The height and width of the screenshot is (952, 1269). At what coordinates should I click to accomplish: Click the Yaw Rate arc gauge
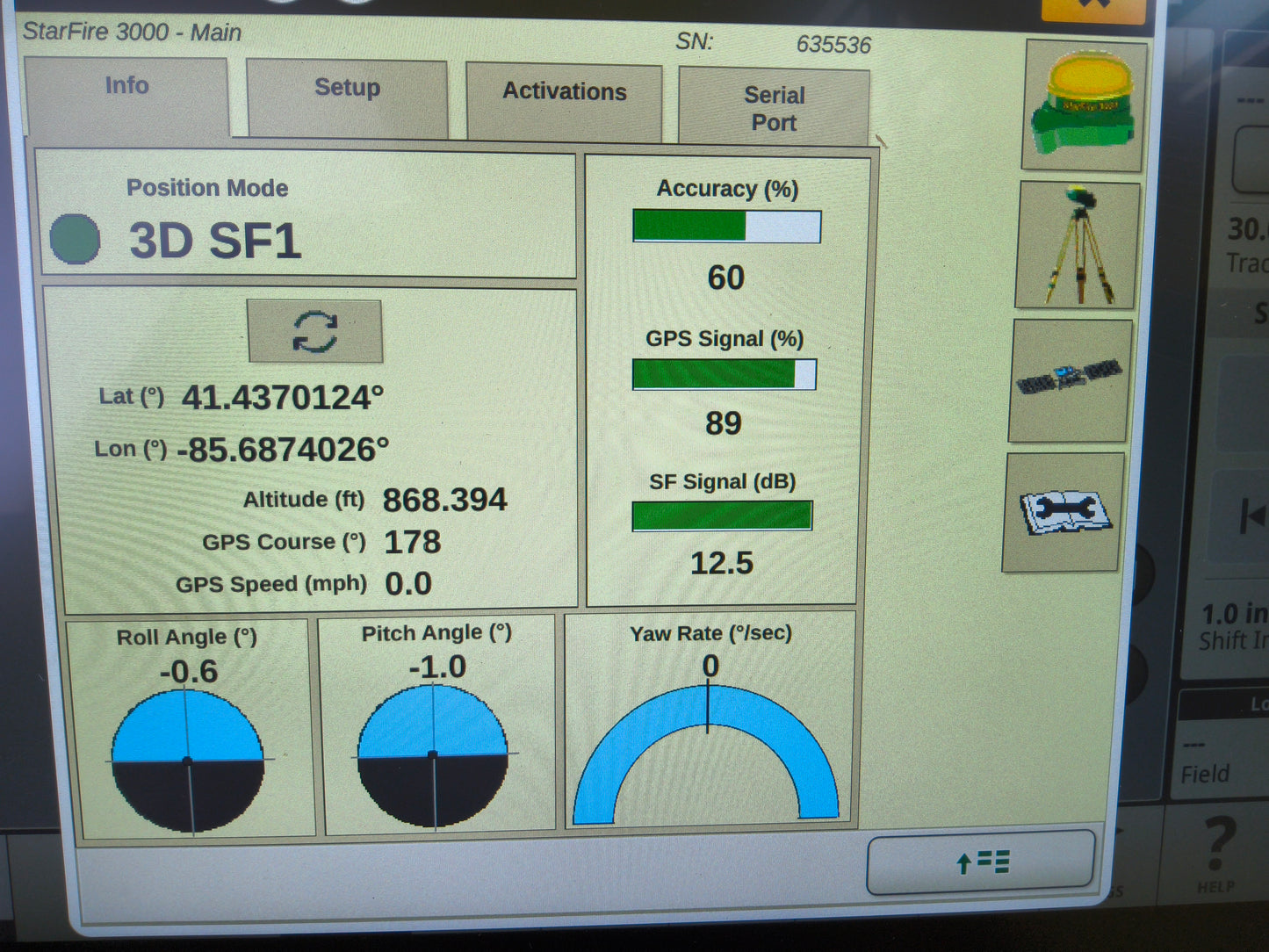(707, 754)
